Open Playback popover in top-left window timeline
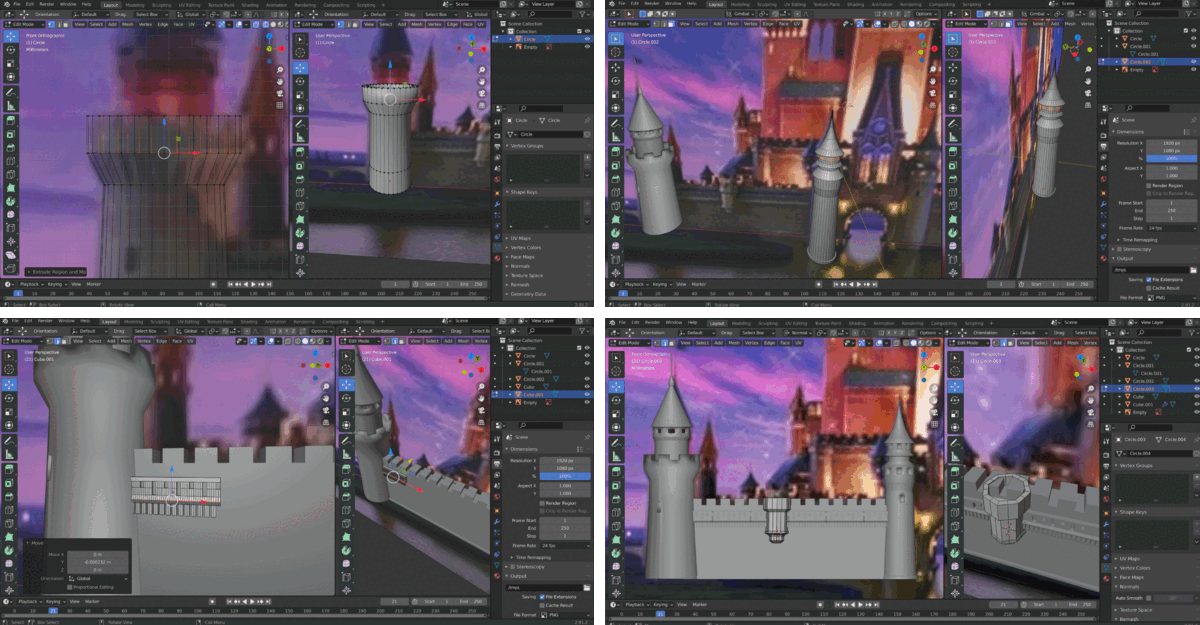Viewport: 1200px width, 625px height. 31,284
